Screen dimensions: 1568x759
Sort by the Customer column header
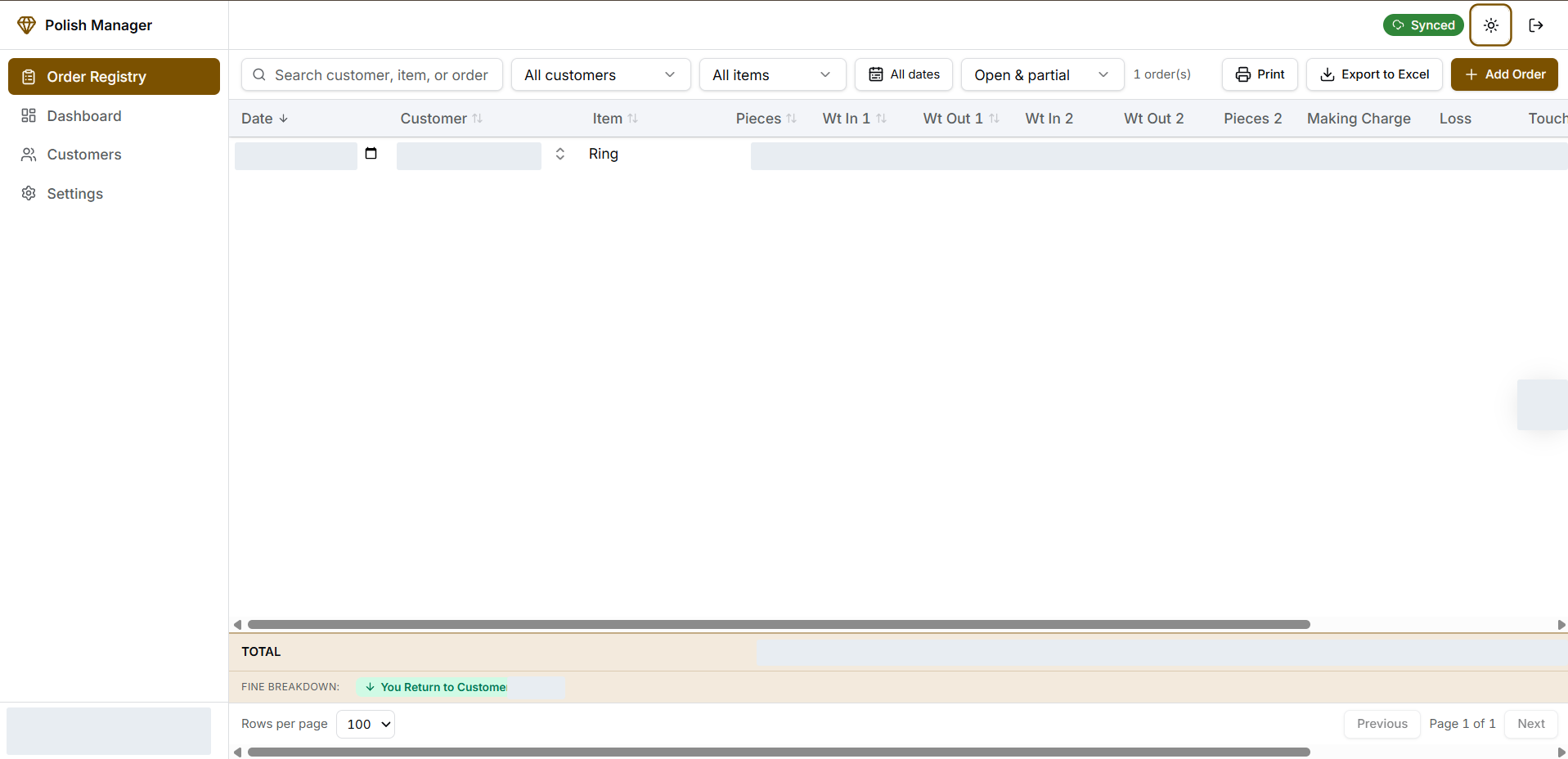tap(442, 119)
